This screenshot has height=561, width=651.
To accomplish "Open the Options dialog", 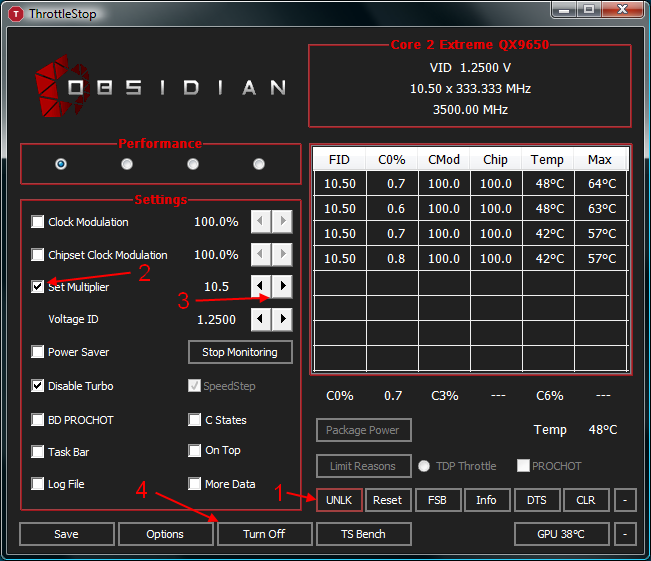I will (165, 534).
